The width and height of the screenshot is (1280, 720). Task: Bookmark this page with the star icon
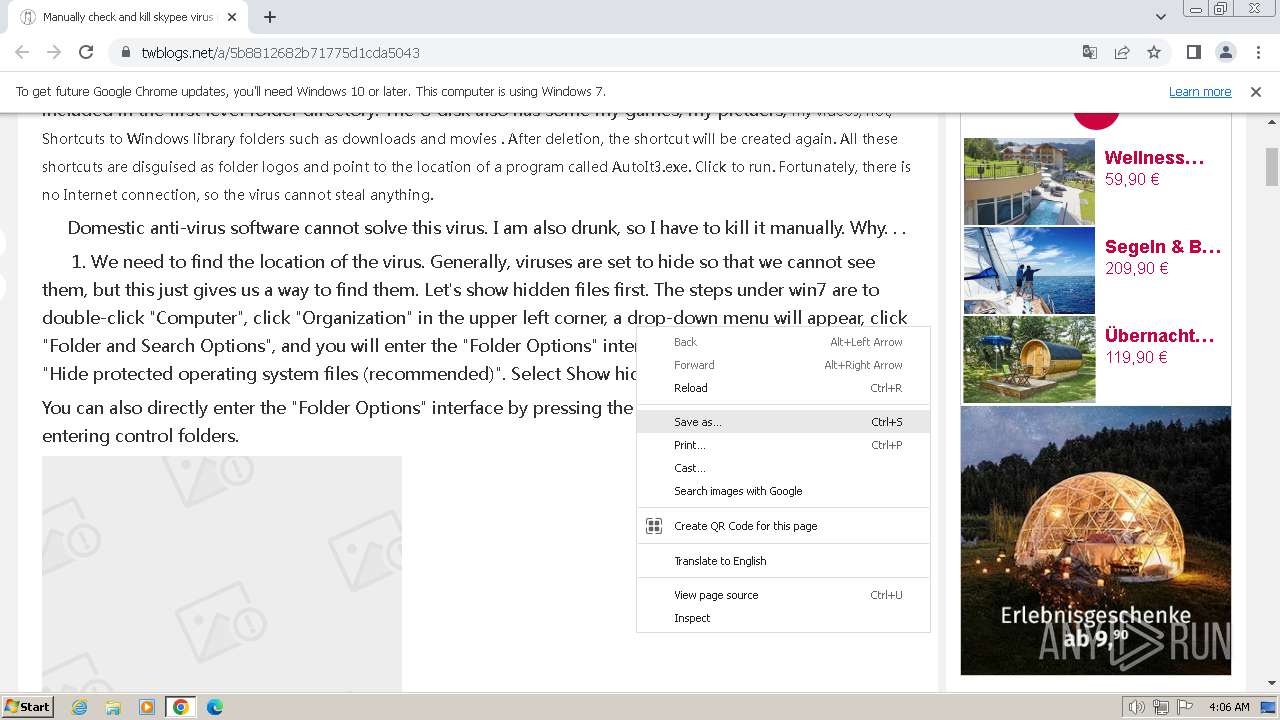(x=1154, y=52)
